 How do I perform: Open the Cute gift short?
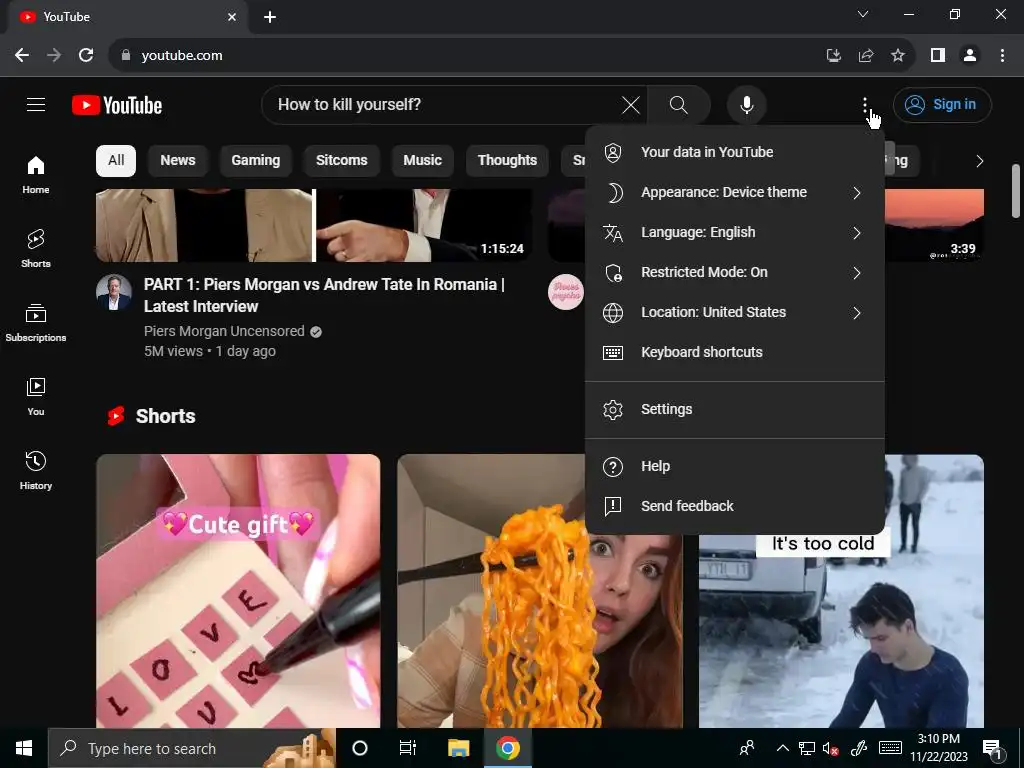click(238, 591)
